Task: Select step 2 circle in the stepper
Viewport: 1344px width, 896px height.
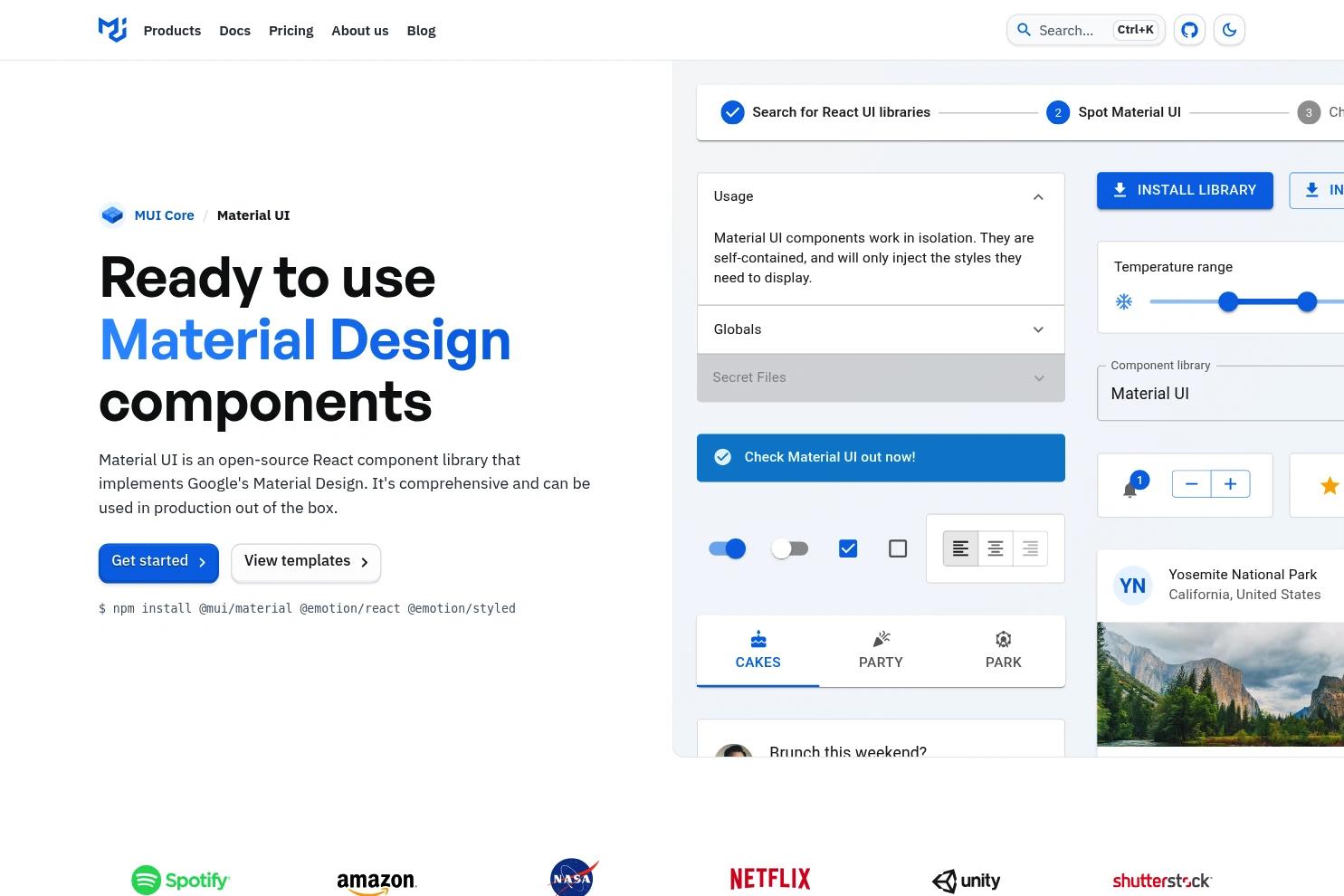Action: coord(1057,112)
